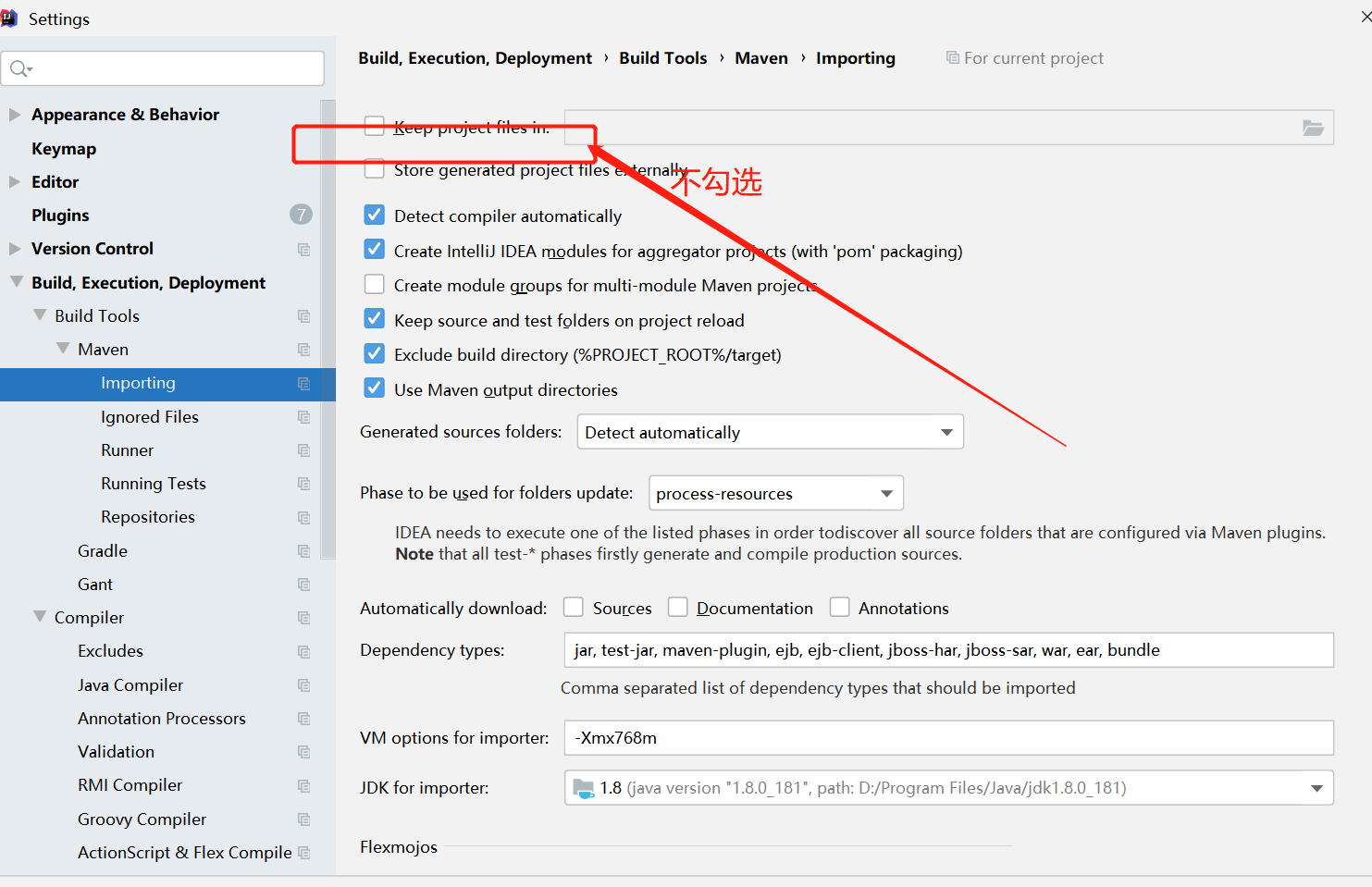Click project-level icon beside Groovy Compiler
Image resolution: width=1372 pixels, height=887 pixels.
point(303,819)
